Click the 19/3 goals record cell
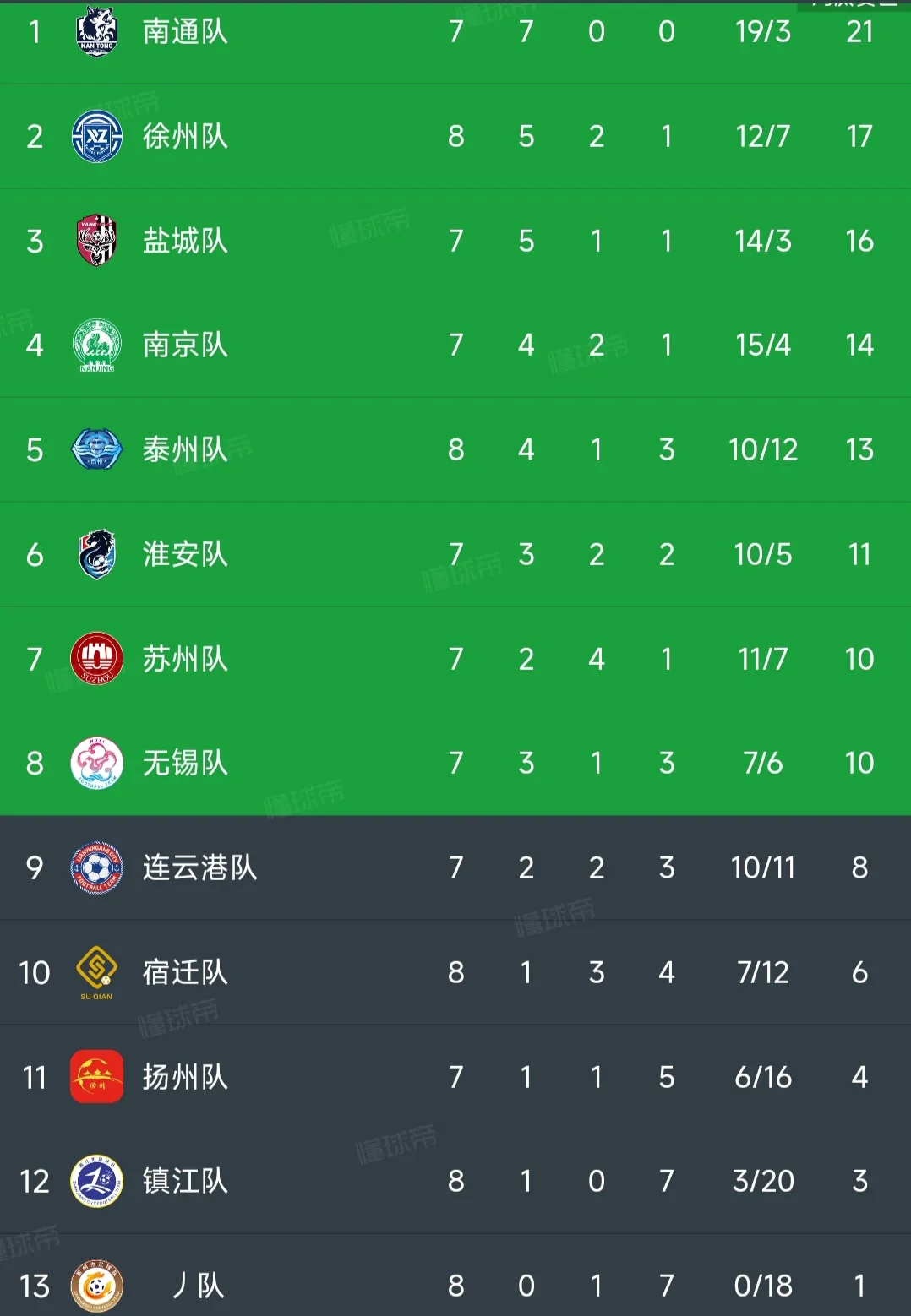Viewport: 911px width, 1316px height. pyautogui.click(x=762, y=31)
